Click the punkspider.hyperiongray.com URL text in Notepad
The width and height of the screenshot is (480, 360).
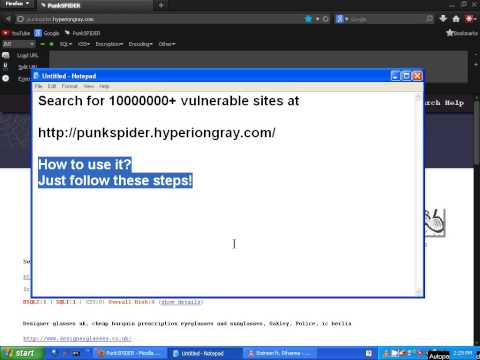coord(157,133)
